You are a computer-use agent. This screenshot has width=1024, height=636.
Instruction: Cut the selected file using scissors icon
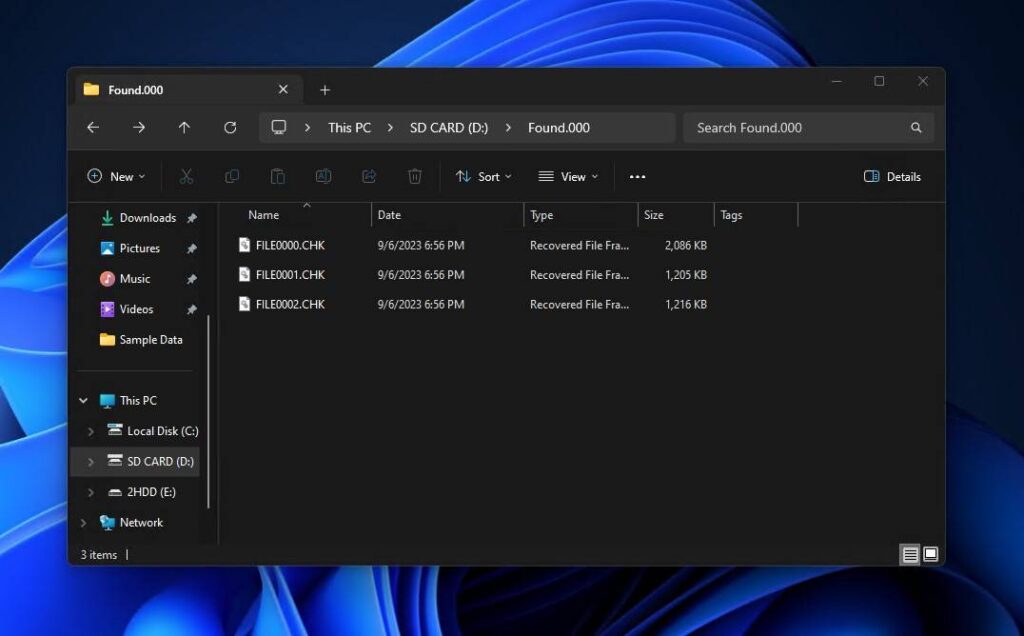pos(186,176)
